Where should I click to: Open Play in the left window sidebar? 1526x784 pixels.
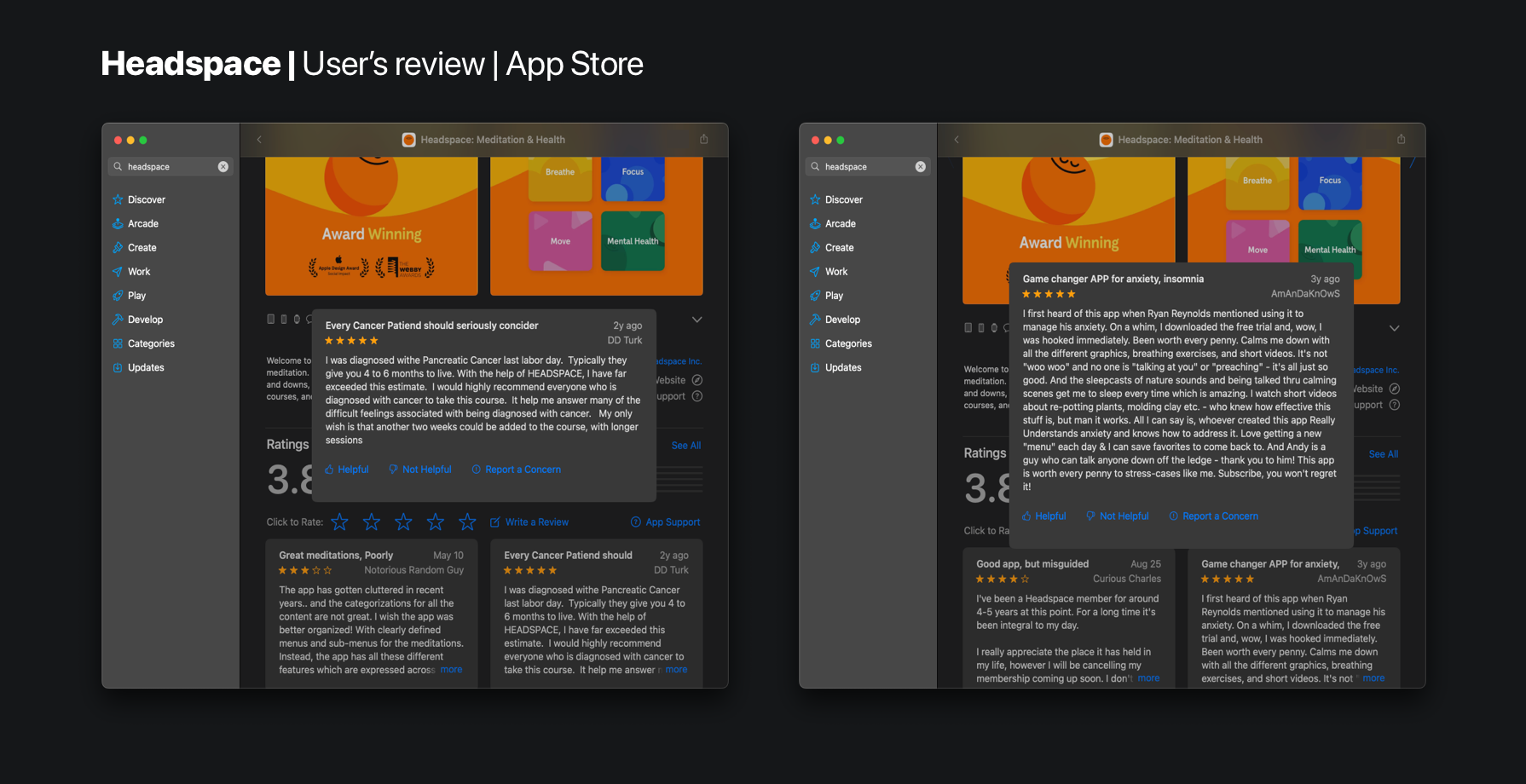129,295
